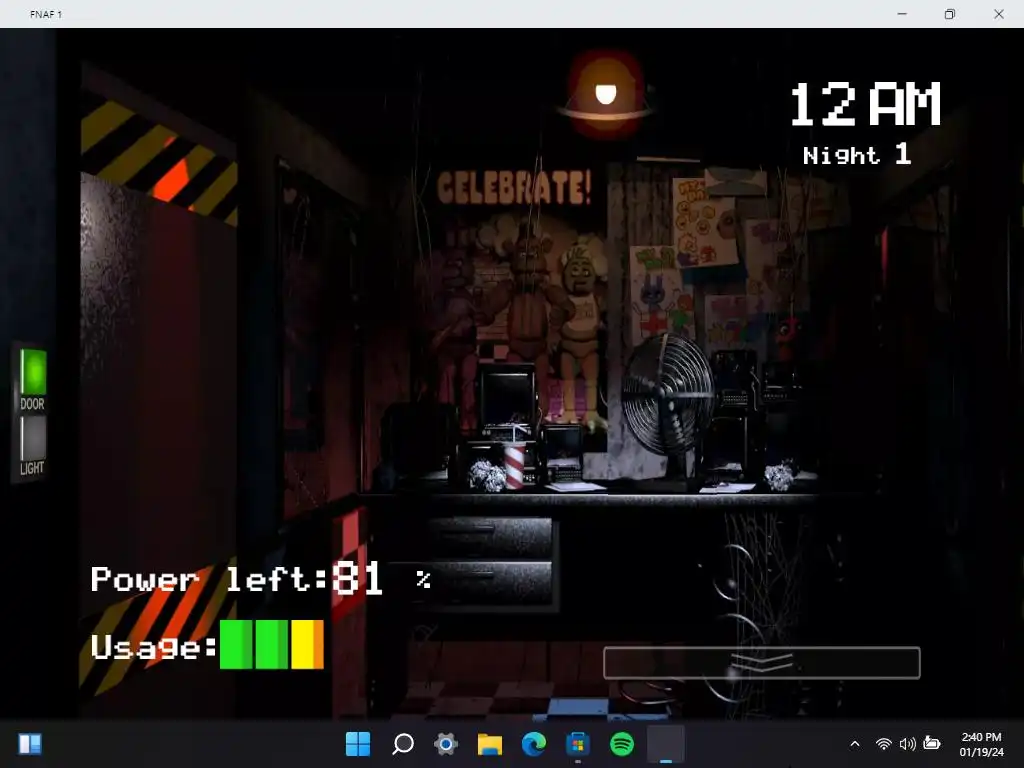Click the 12 AM clock text
Screen dimensions: 1024x768
point(865,104)
